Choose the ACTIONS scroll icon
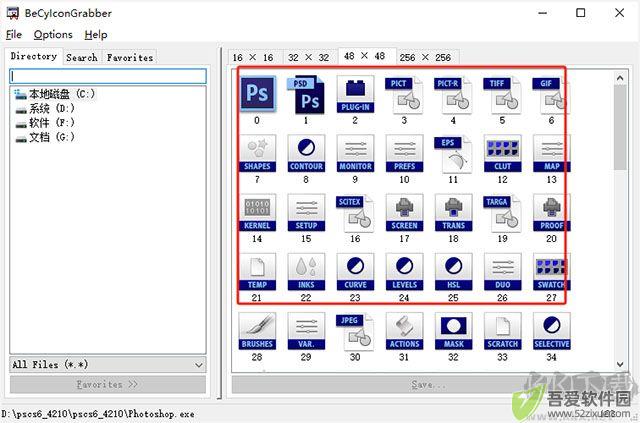This screenshot has height=423, width=640. 404,331
